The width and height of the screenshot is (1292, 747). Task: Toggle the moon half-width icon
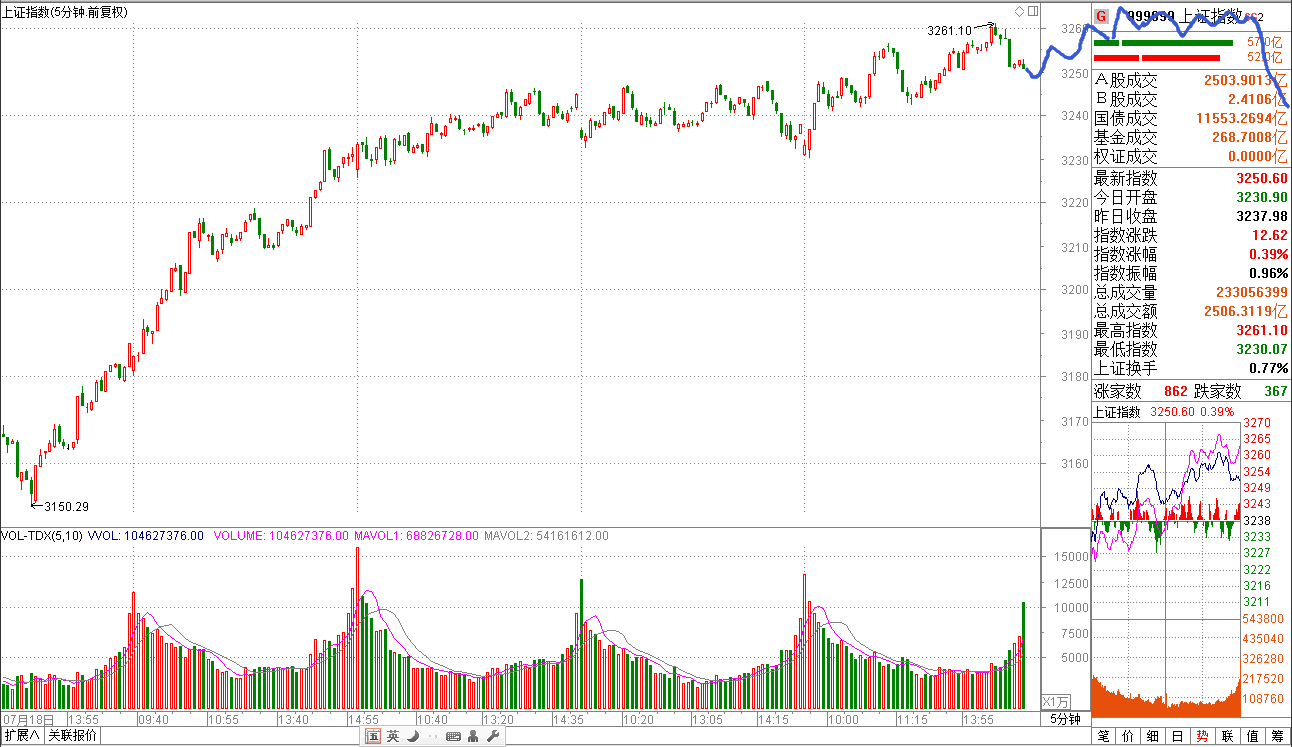tap(412, 737)
